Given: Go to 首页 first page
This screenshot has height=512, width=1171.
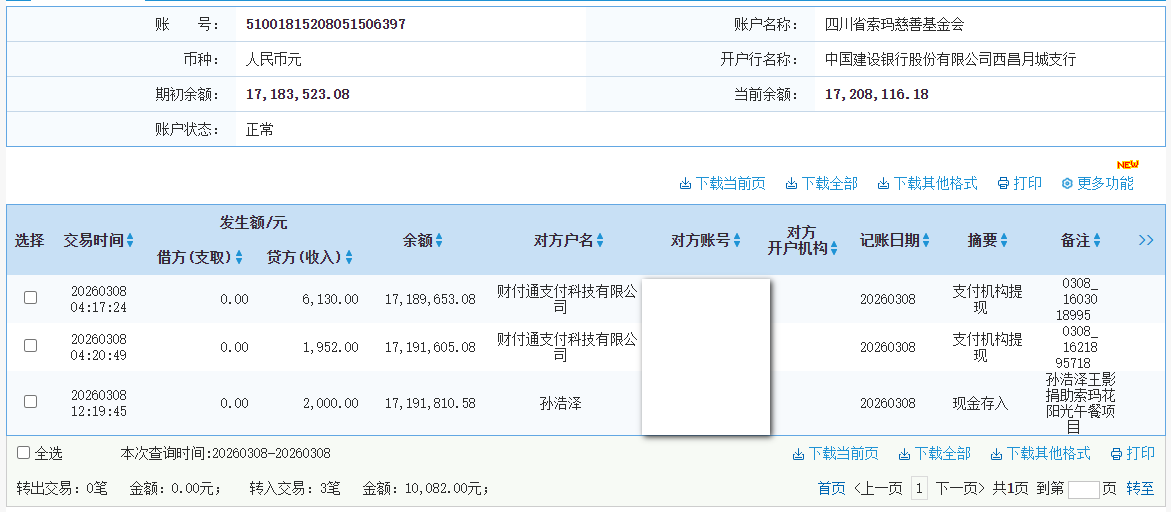Looking at the screenshot, I should [x=831, y=488].
